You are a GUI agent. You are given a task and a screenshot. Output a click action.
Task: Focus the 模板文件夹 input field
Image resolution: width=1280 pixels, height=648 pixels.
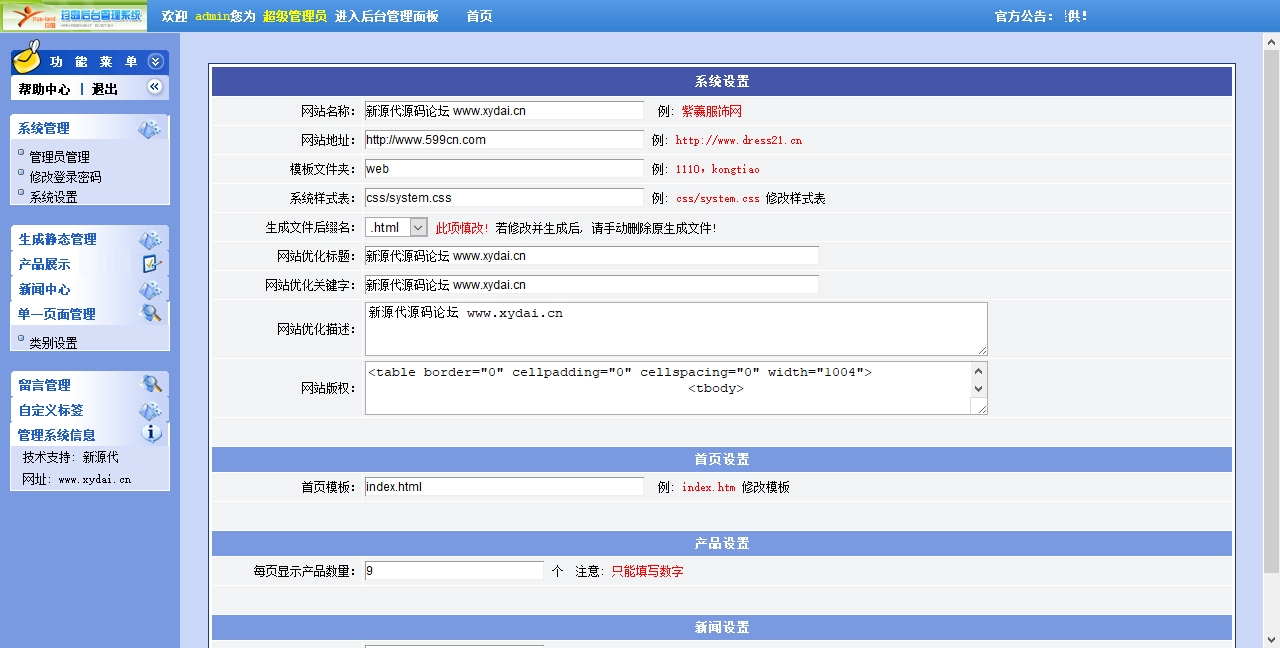(504, 169)
